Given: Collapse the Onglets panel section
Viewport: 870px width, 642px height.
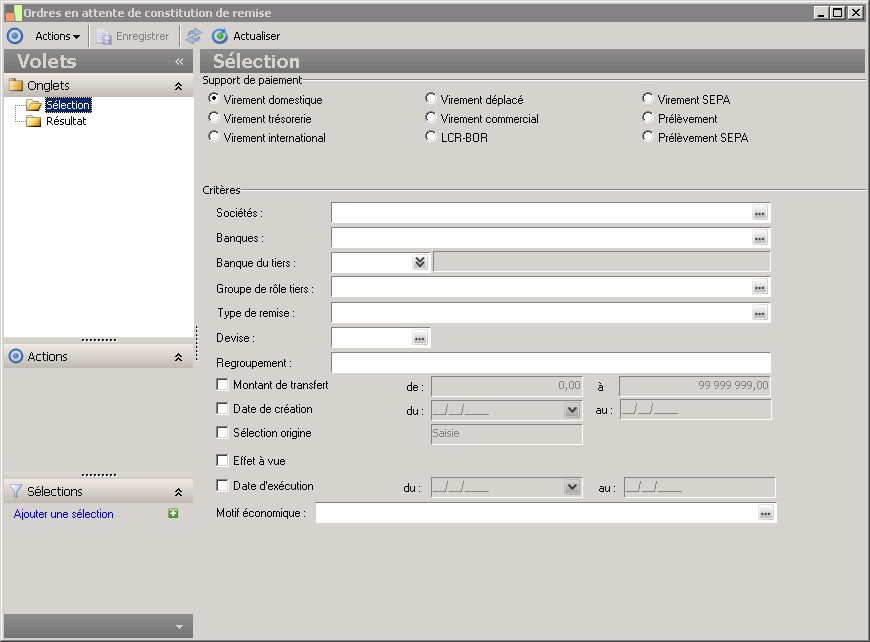Looking at the screenshot, I should (178, 86).
